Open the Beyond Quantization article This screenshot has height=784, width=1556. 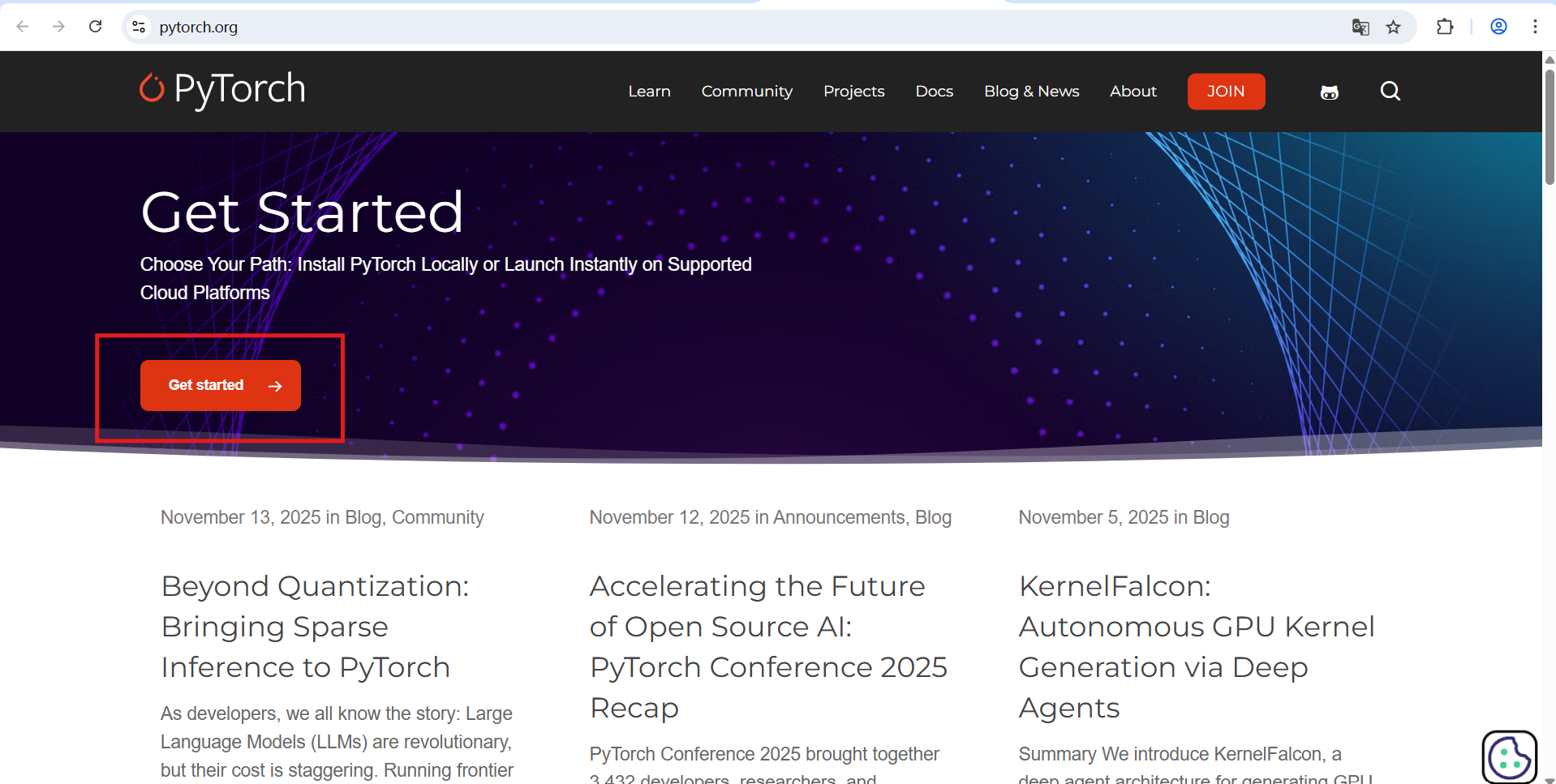coord(316,627)
